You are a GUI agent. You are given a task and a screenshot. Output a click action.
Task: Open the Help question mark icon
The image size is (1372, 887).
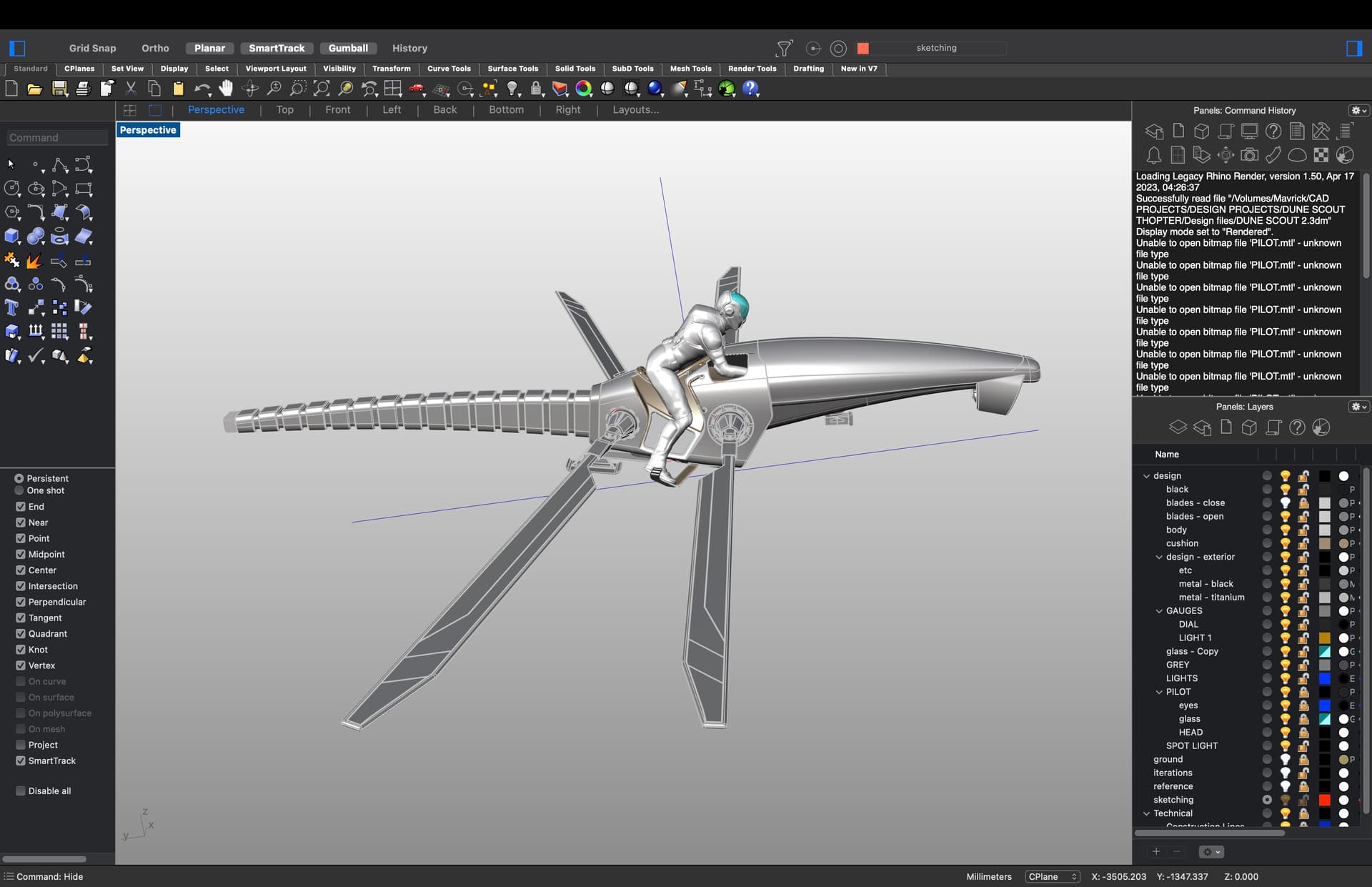tap(750, 89)
